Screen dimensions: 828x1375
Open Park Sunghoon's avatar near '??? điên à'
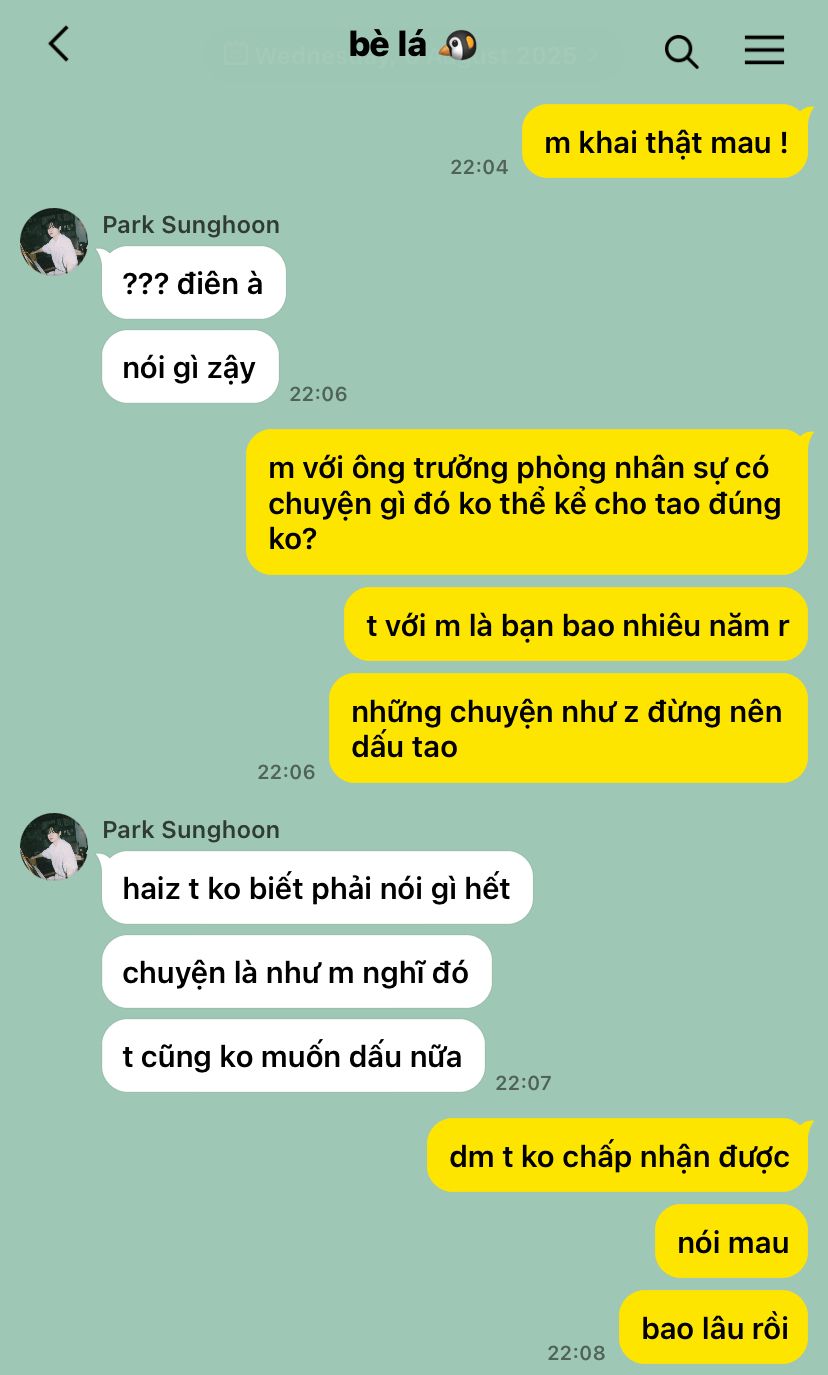54,242
